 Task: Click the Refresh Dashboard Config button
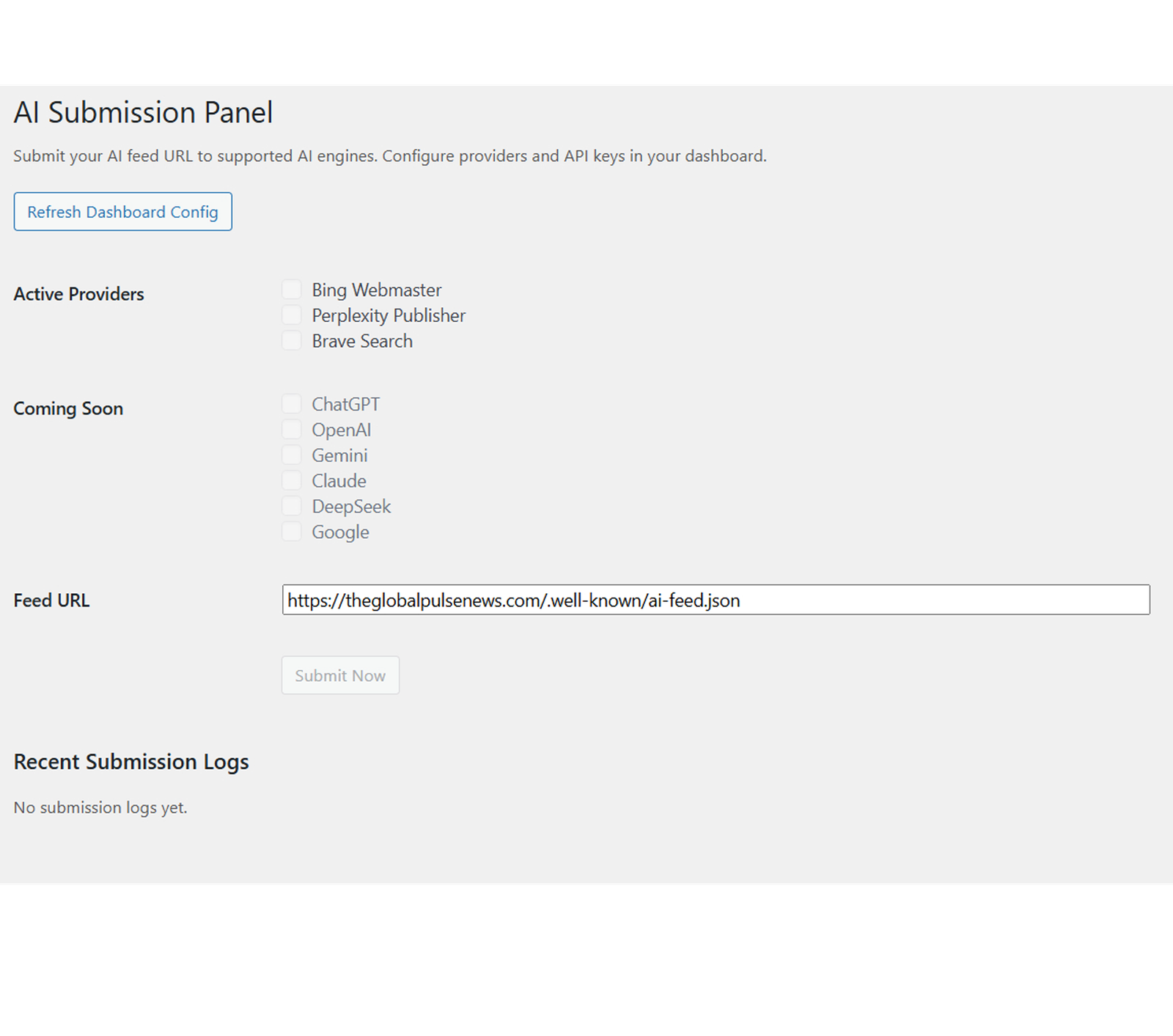122,212
